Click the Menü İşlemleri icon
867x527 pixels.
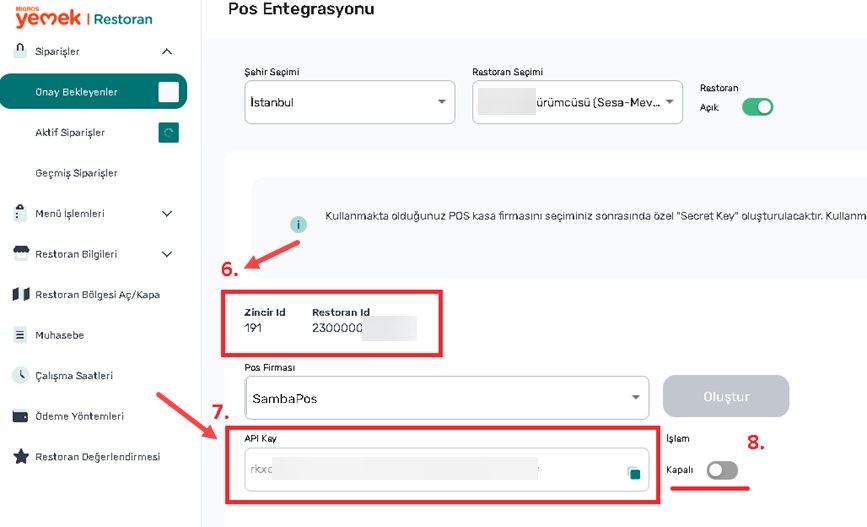coord(20,213)
